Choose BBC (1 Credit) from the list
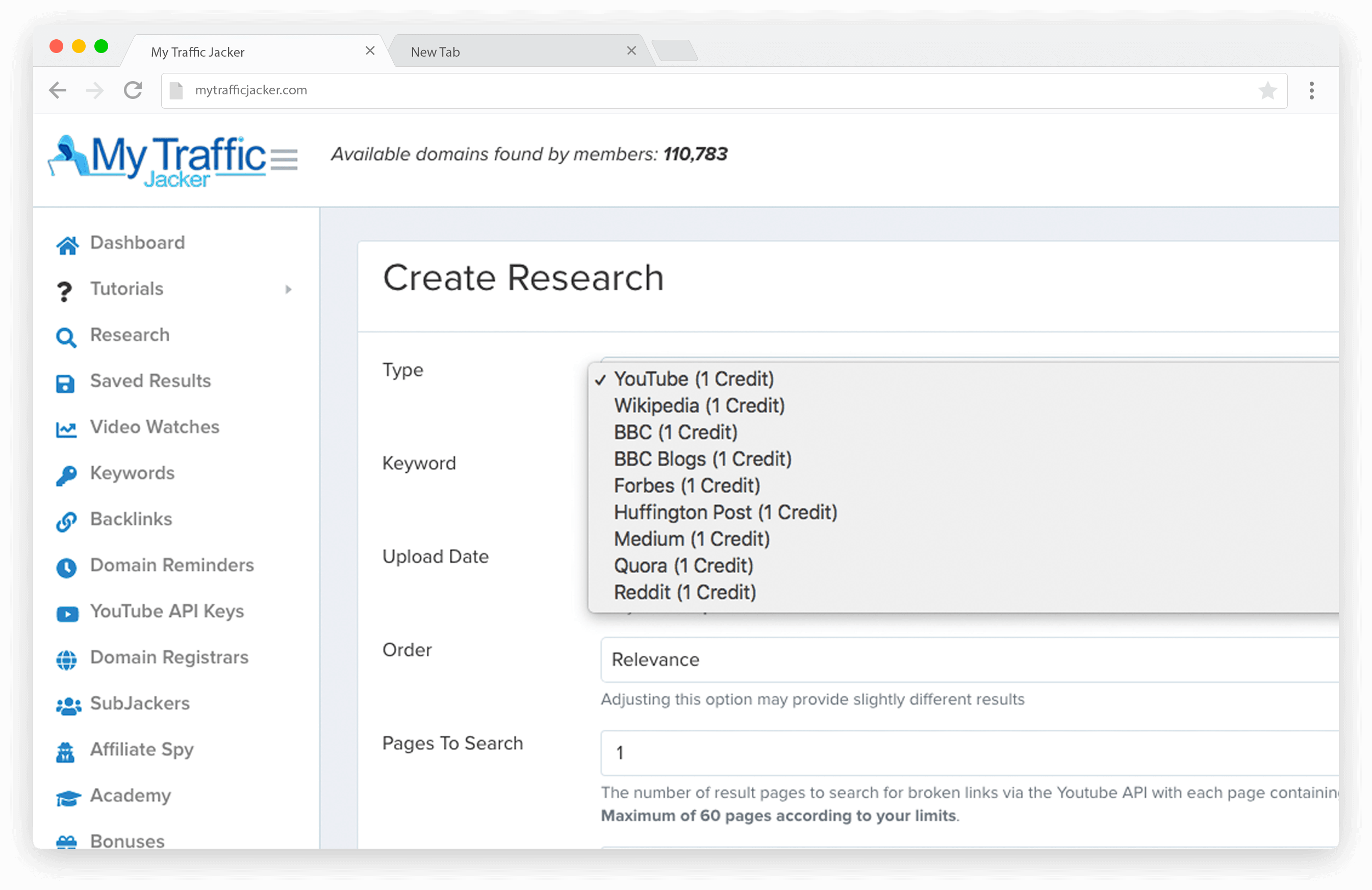This screenshot has height=890, width=1372. 963,433
